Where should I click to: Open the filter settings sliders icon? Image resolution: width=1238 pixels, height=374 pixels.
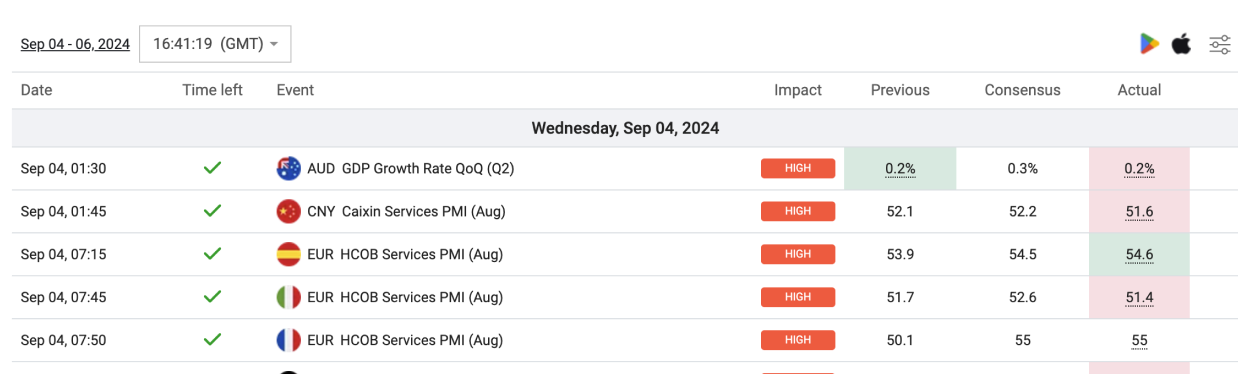[1220, 44]
